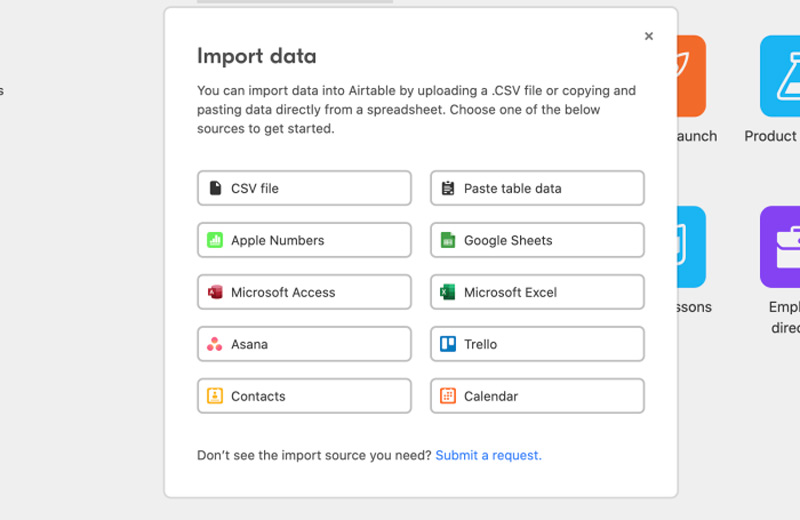Image resolution: width=800 pixels, height=520 pixels.
Task: Click the Trello blue board icon
Action: click(x=448, y=344)
